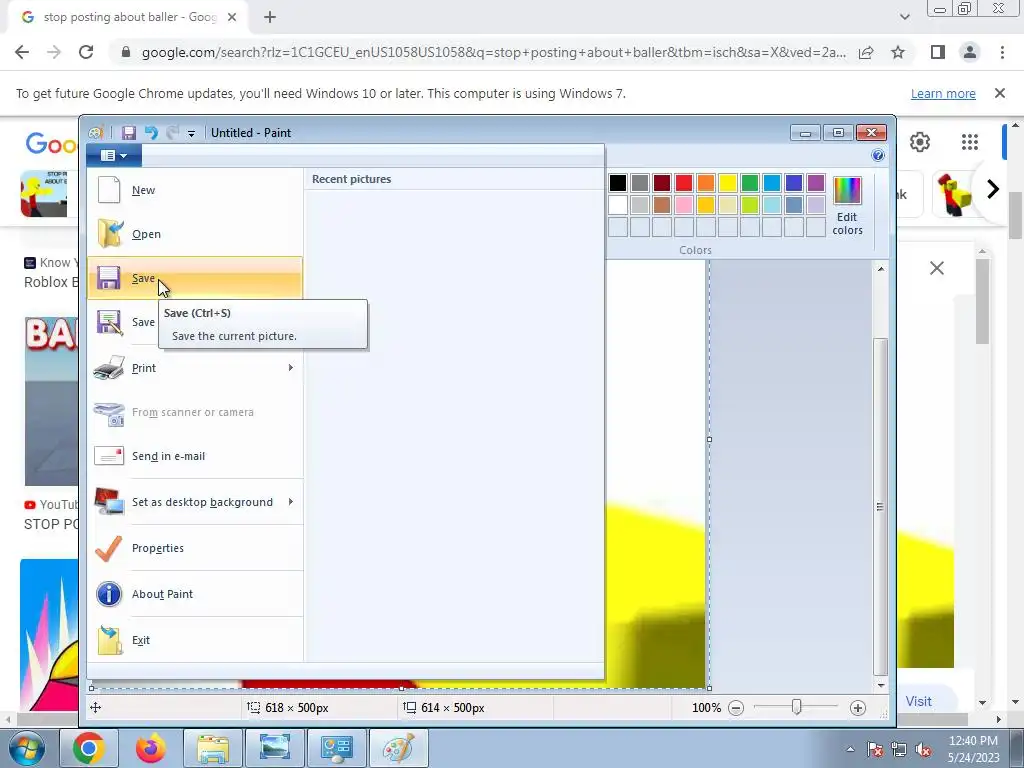This screenshot has width=1024, height=768.
Task: Choose Open in the Paint menu
Action: (x=195, y=234)
